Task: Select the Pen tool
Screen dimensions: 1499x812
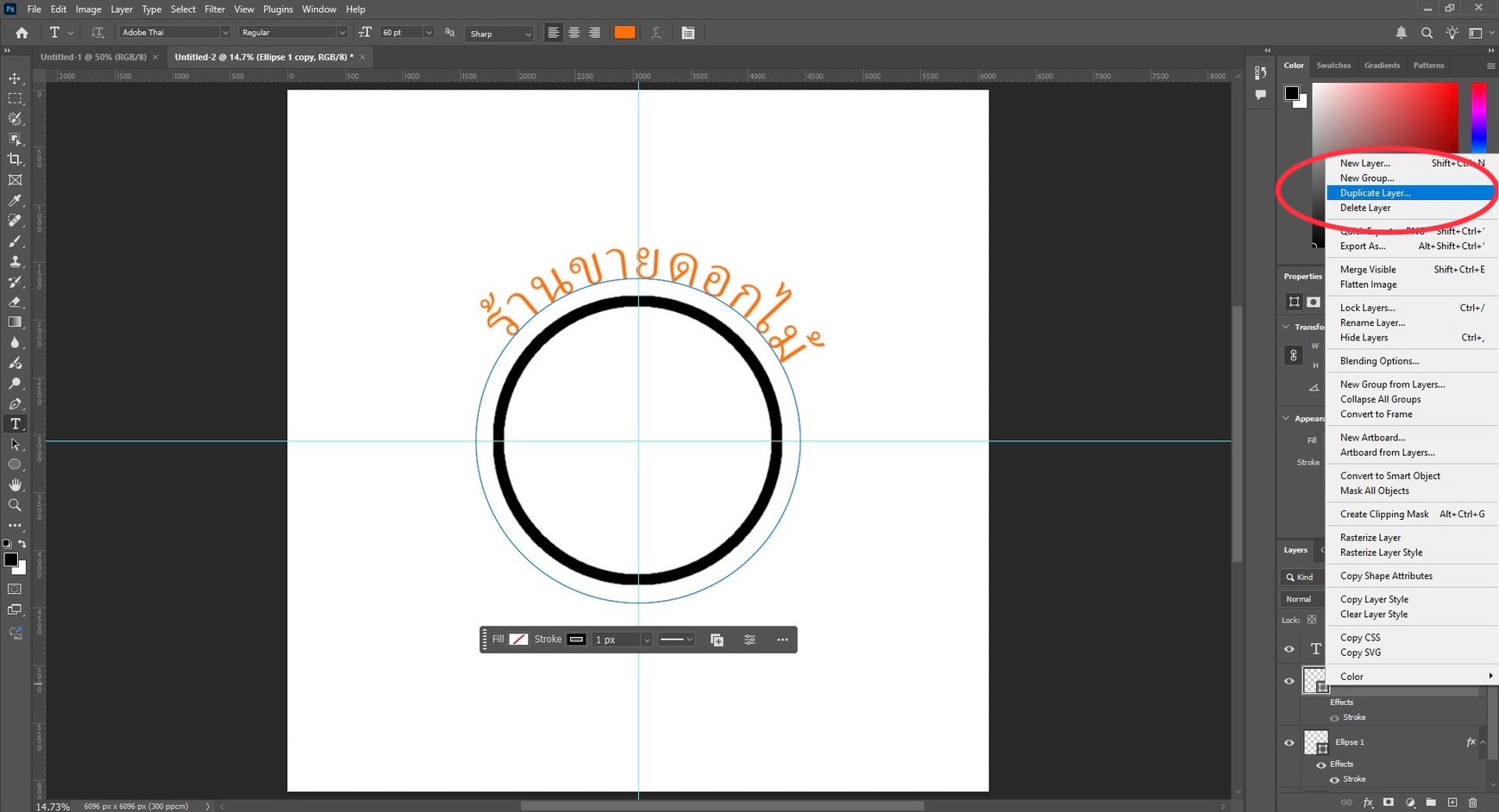Action: click(15, 403)
